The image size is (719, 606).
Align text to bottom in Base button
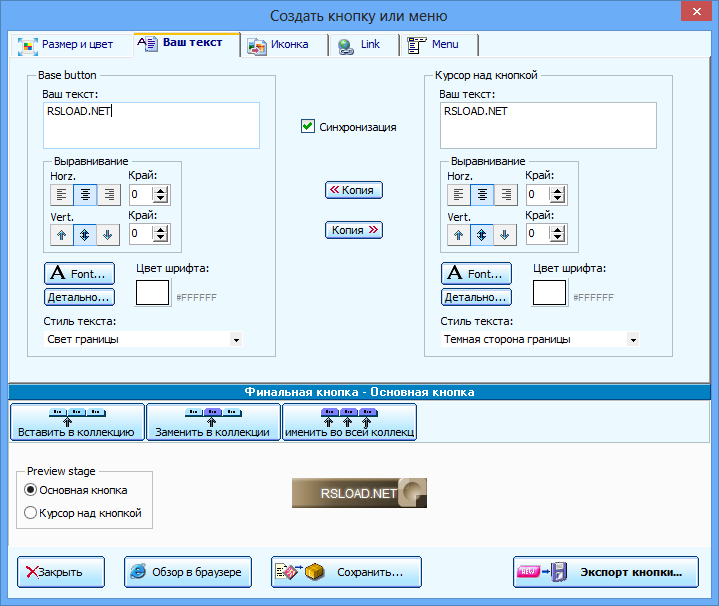point(108,235)
